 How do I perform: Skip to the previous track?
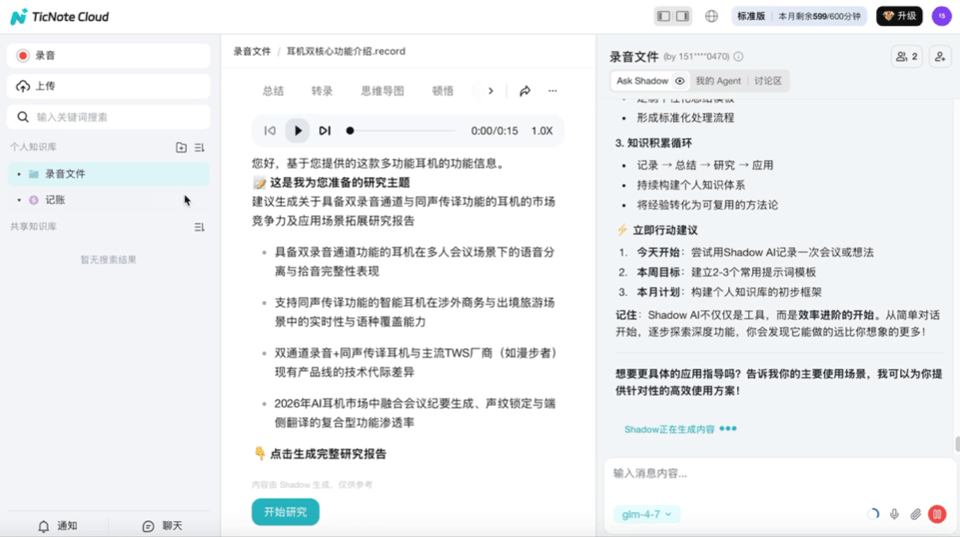coord(270,131)
